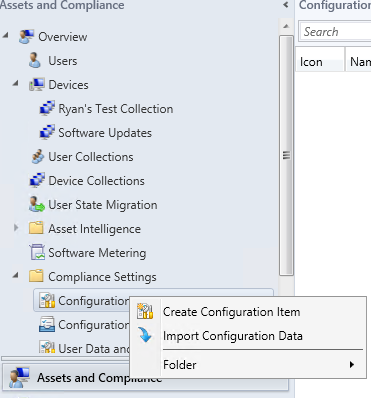This screenshot has width=371, height=398.
Task: Click Ryan's Test Collection icon
Action: (x=47, y=109)
